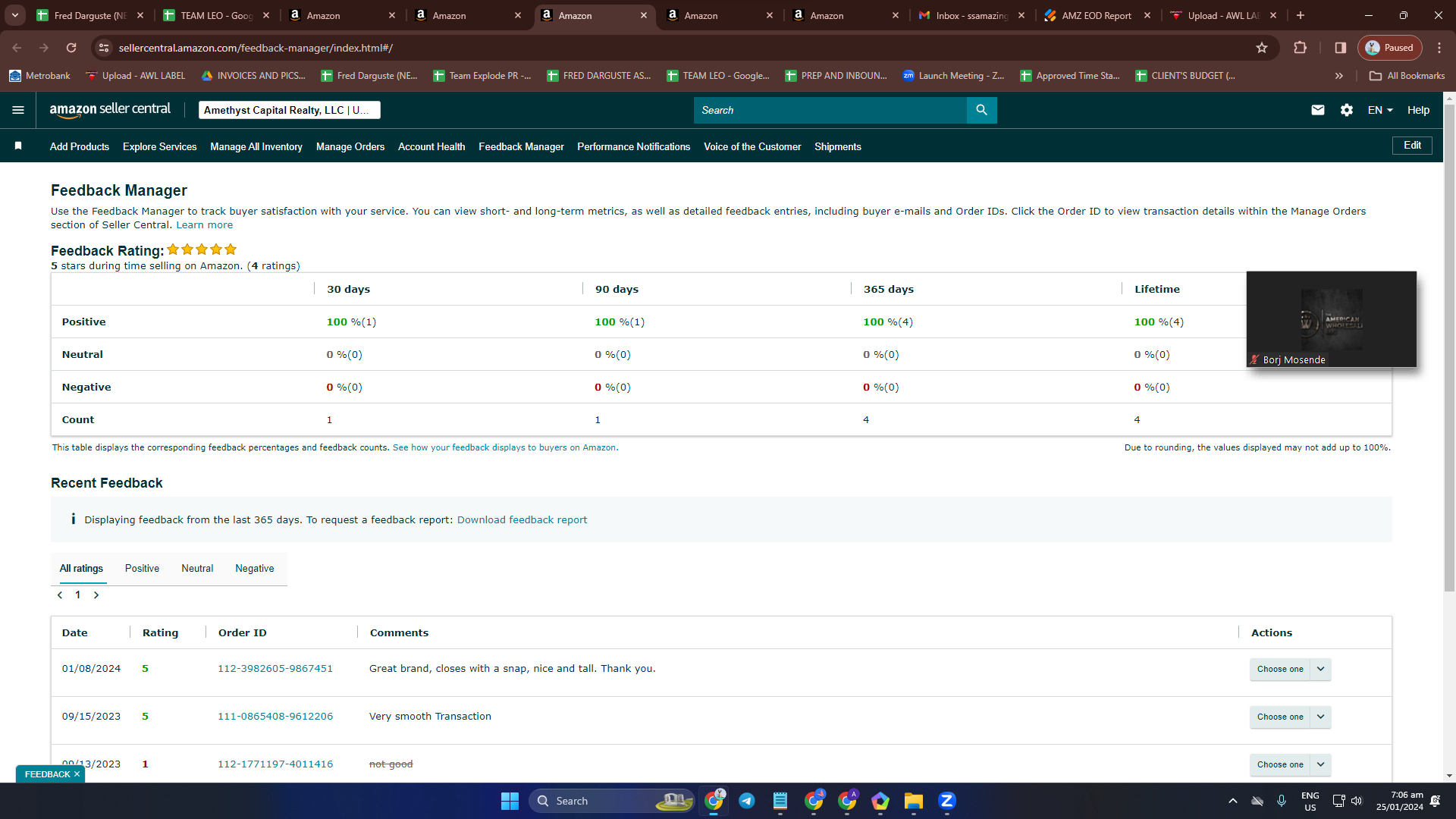Click the Edit button in navigation bar
The image size is (1456, 819).
point(1412,146)
